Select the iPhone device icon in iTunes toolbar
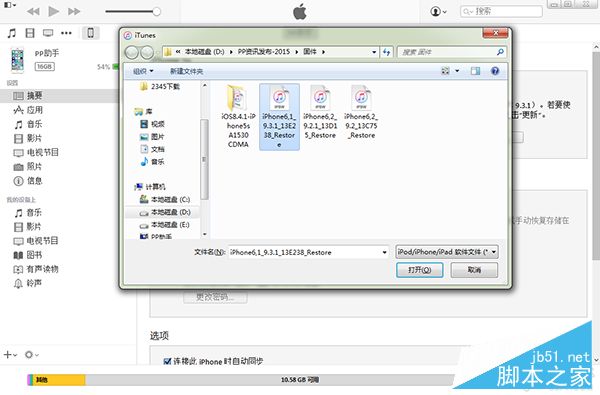 [x=91, y=33]
